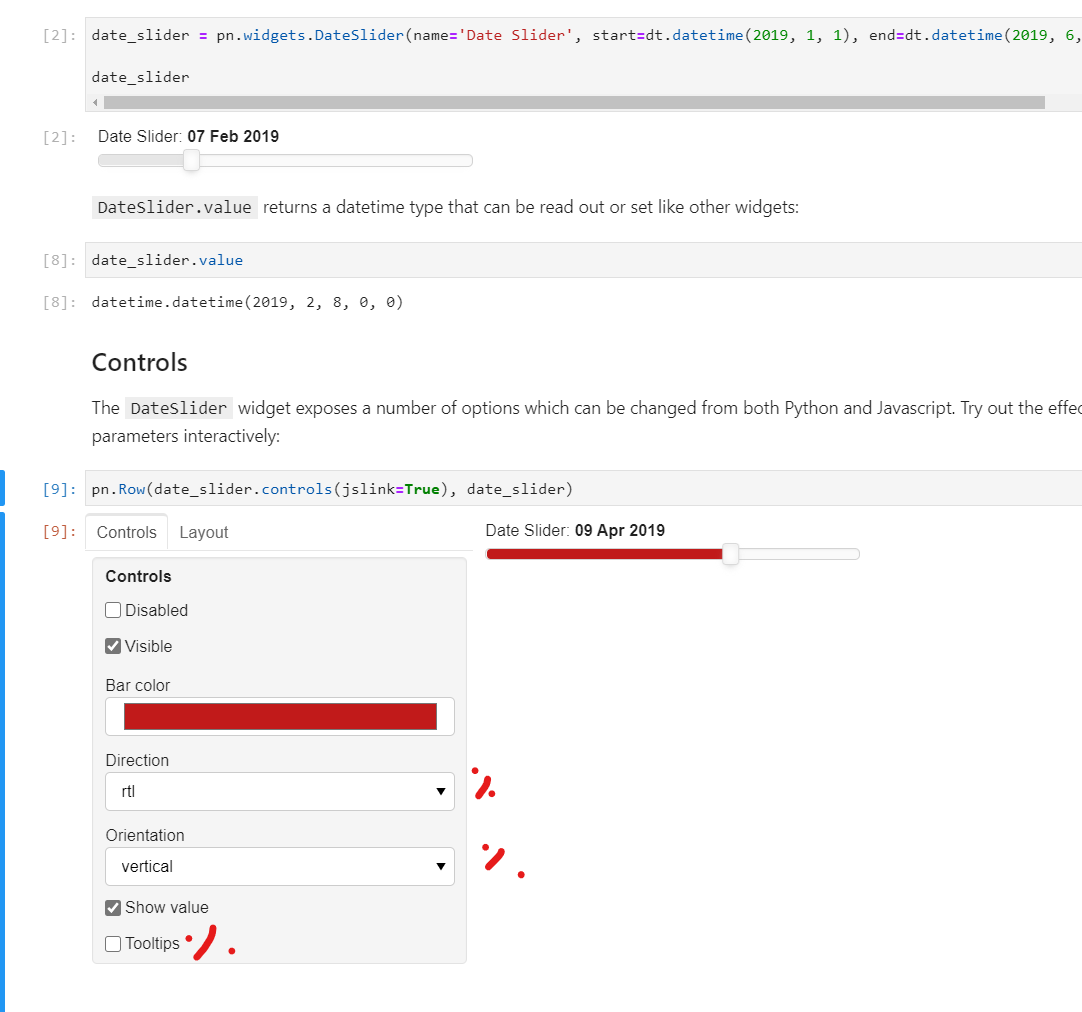Viewport: 1082px width, 1012px height.
Task: Enable Tooltips for the slider
Action: pyautogui.click(x=113, y=943)
